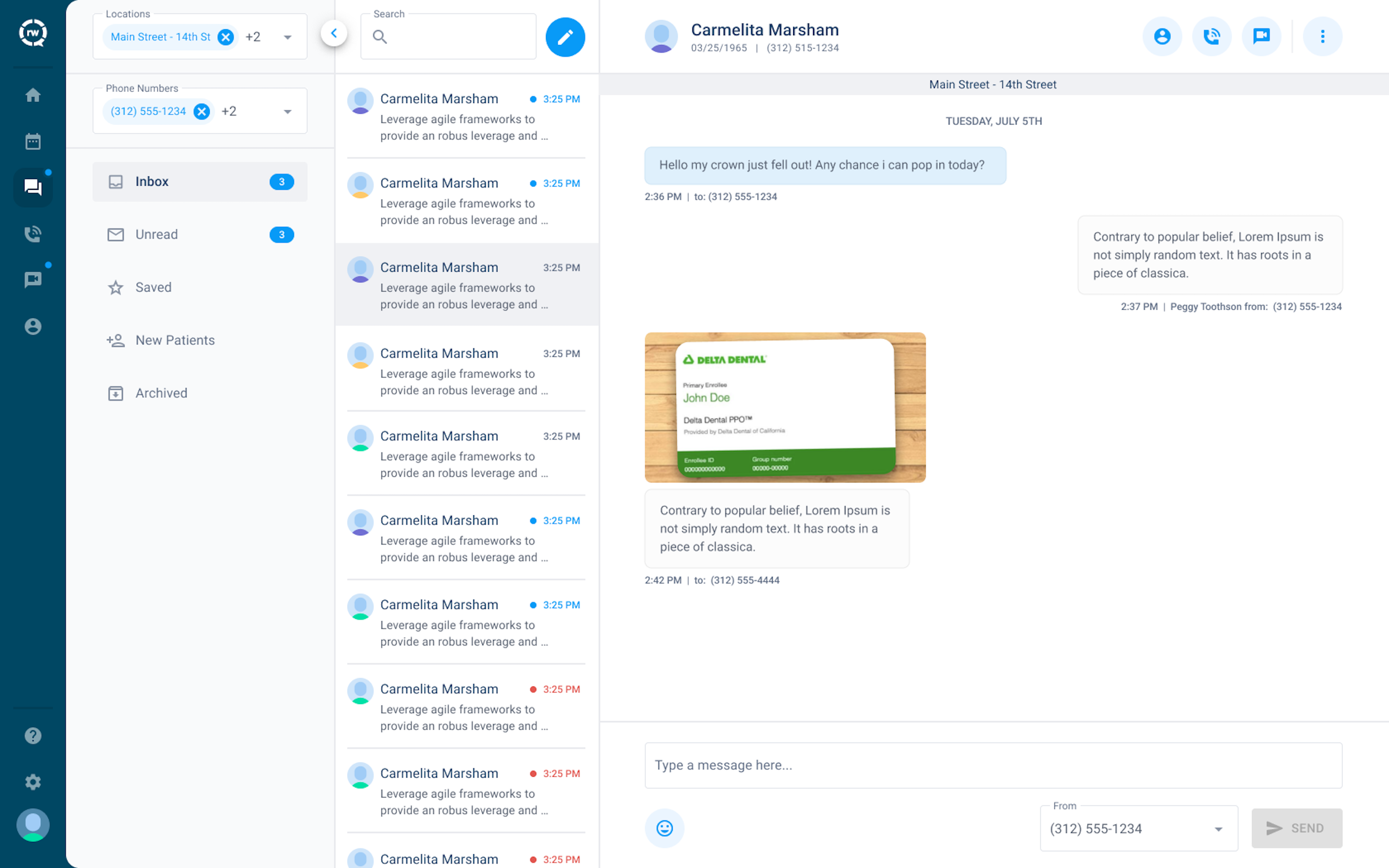
Task: Click the video call icon
Action: [1262, 36]
